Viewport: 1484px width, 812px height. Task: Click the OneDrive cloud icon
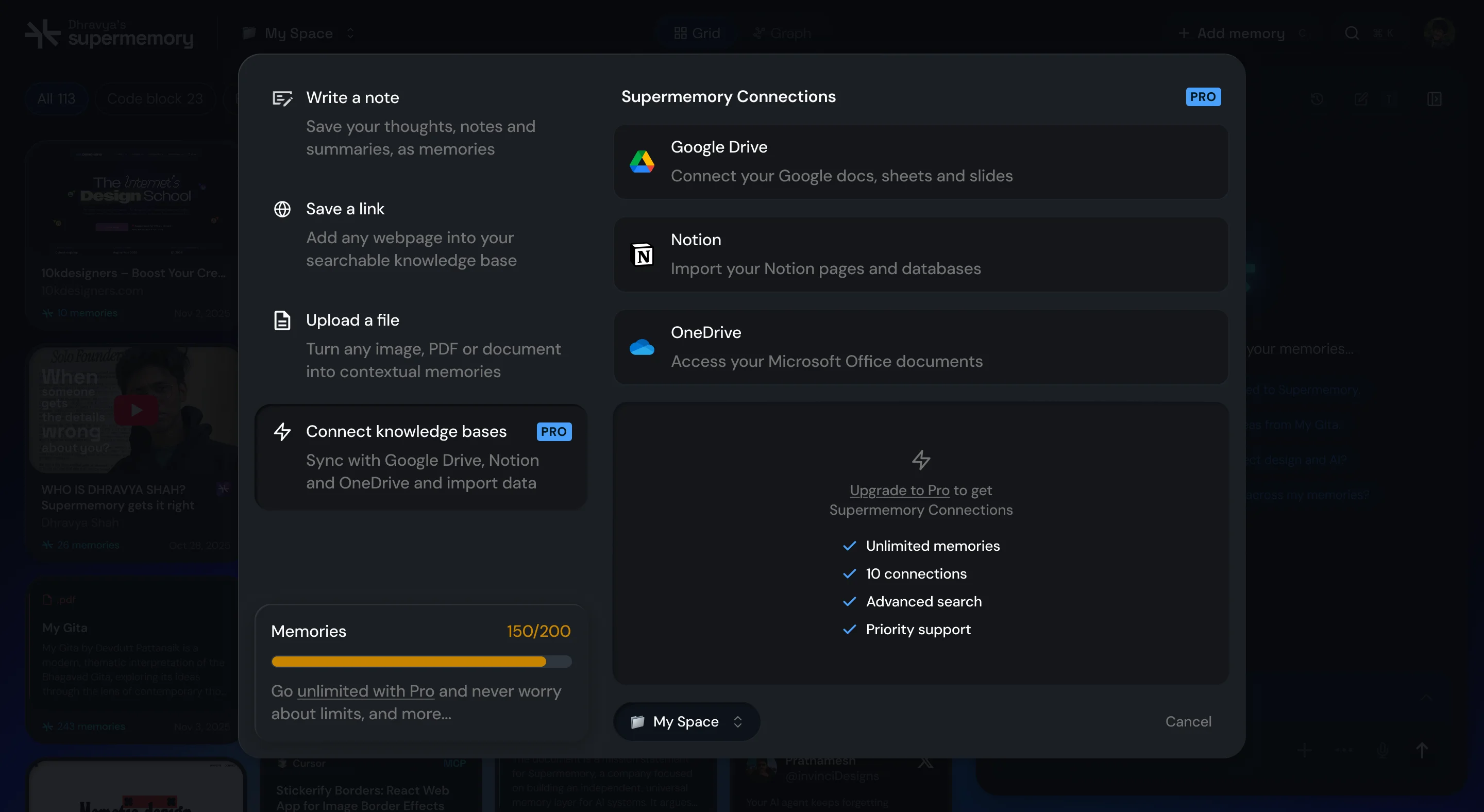click(x=642, y=347)
